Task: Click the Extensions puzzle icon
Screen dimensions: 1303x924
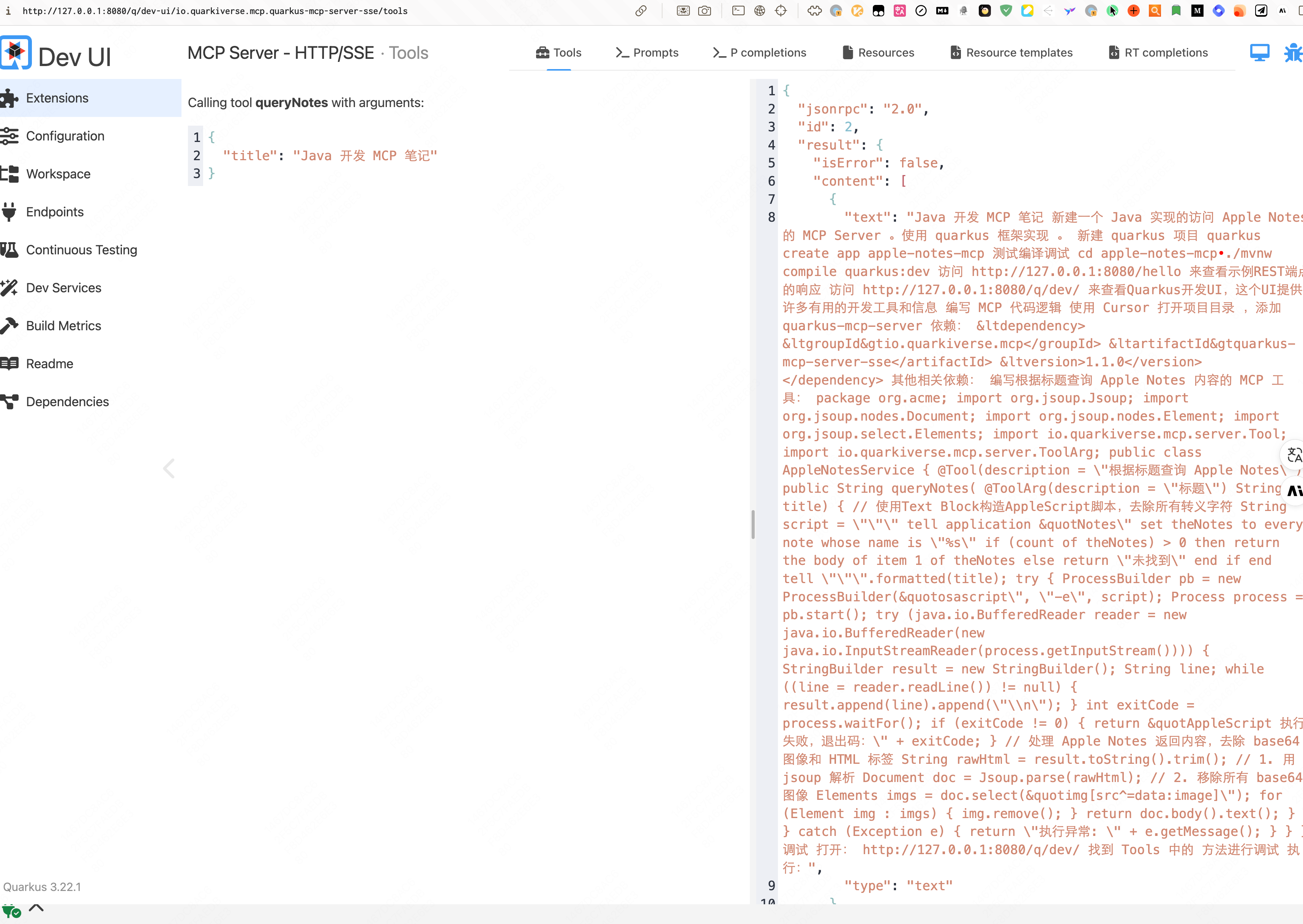Action: [9, 98]
